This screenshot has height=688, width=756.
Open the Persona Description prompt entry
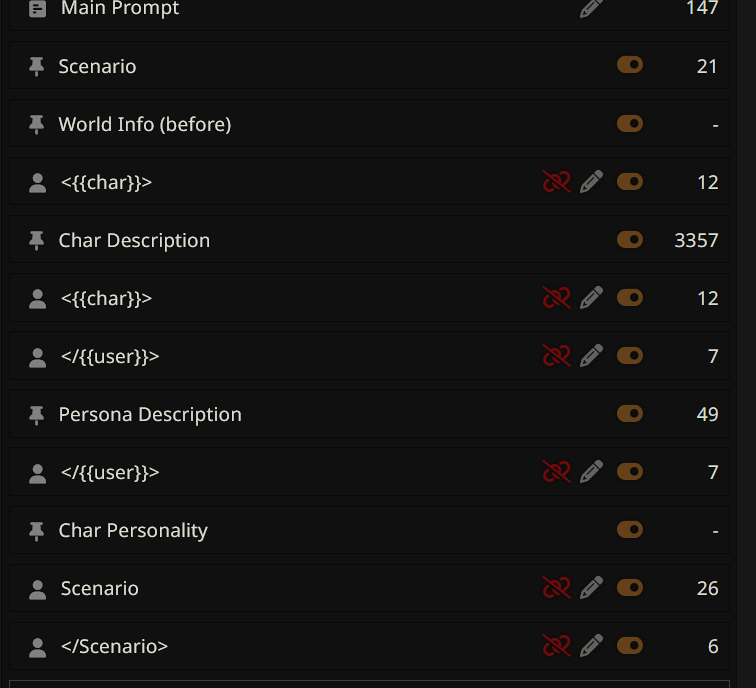[150, 414]
